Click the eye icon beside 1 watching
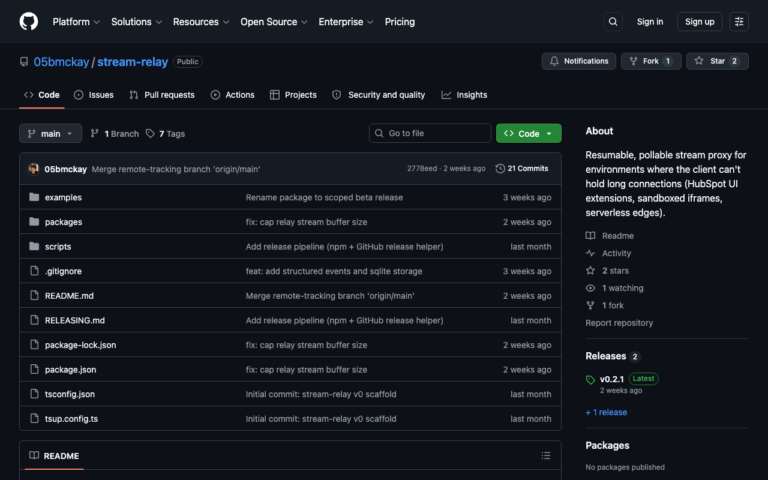768x480 pixels. [x=590, y=288]
